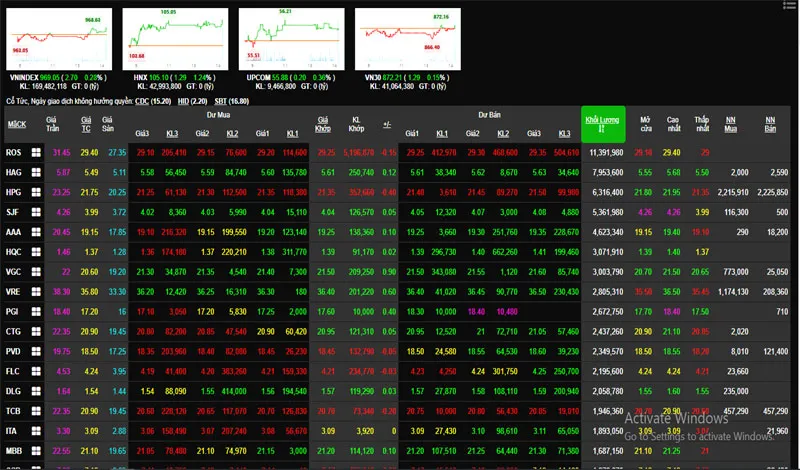Screen dimensions: 800x470
Task: Select the MBB stock symbol
Action: click(13, 451)
